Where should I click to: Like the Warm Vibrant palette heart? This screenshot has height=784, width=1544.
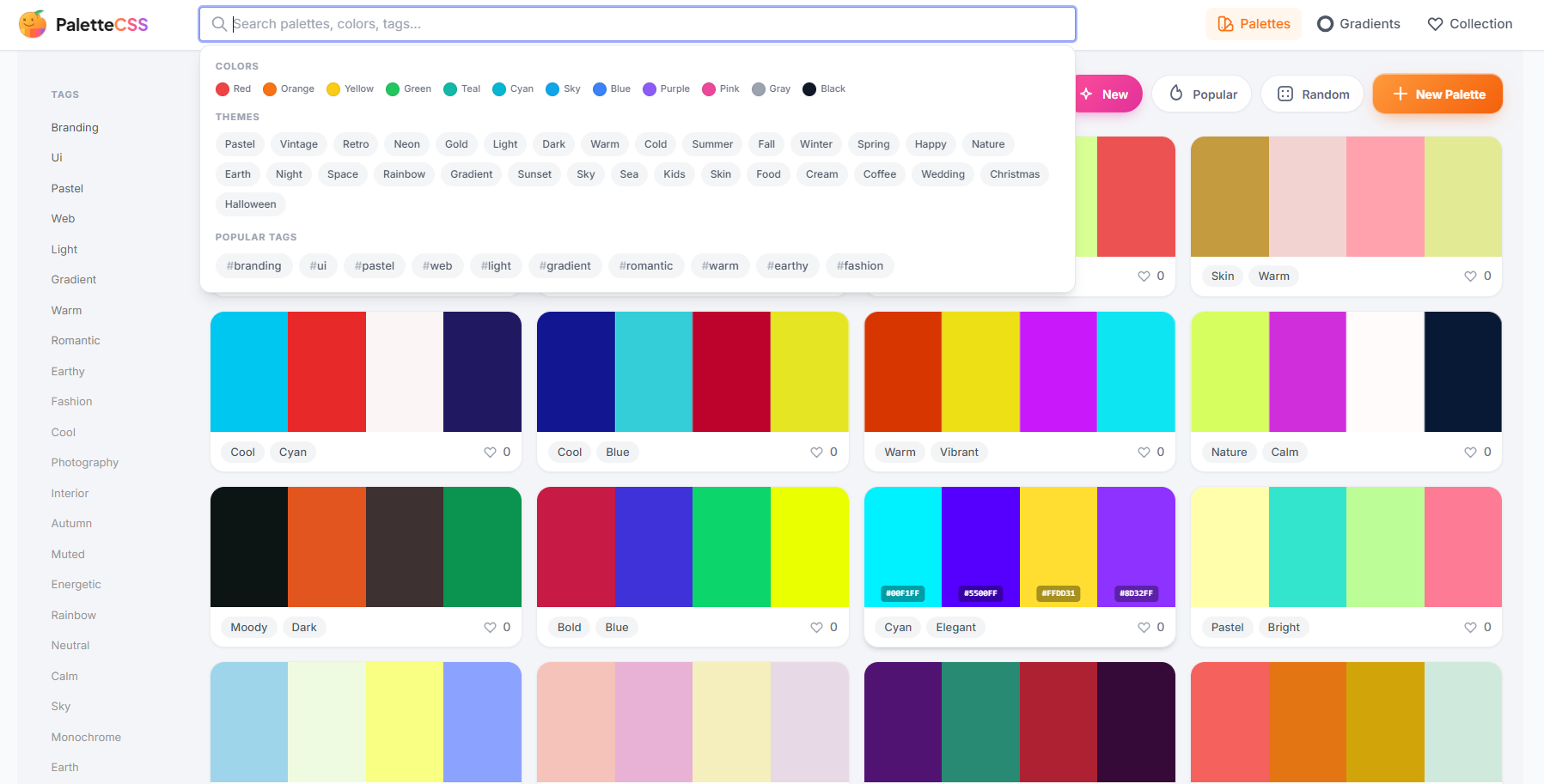coord(1144,453)
